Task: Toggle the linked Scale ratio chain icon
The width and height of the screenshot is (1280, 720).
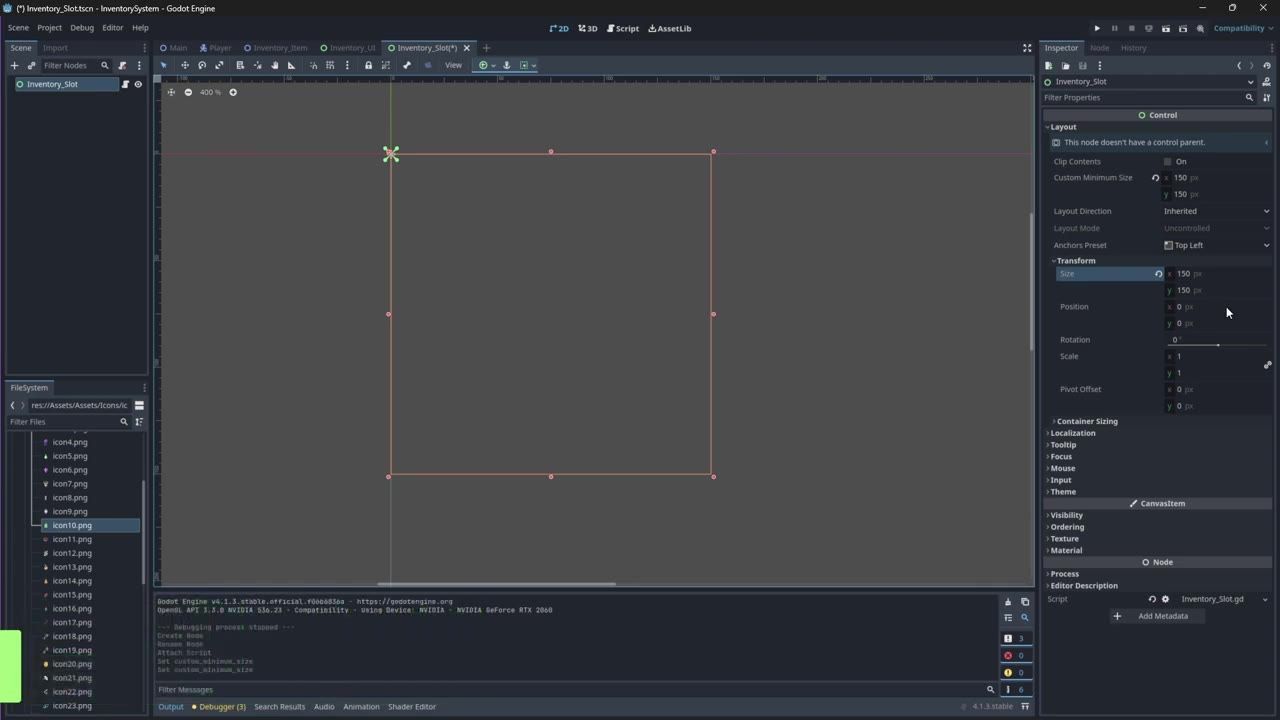Action: (1267, 365)
